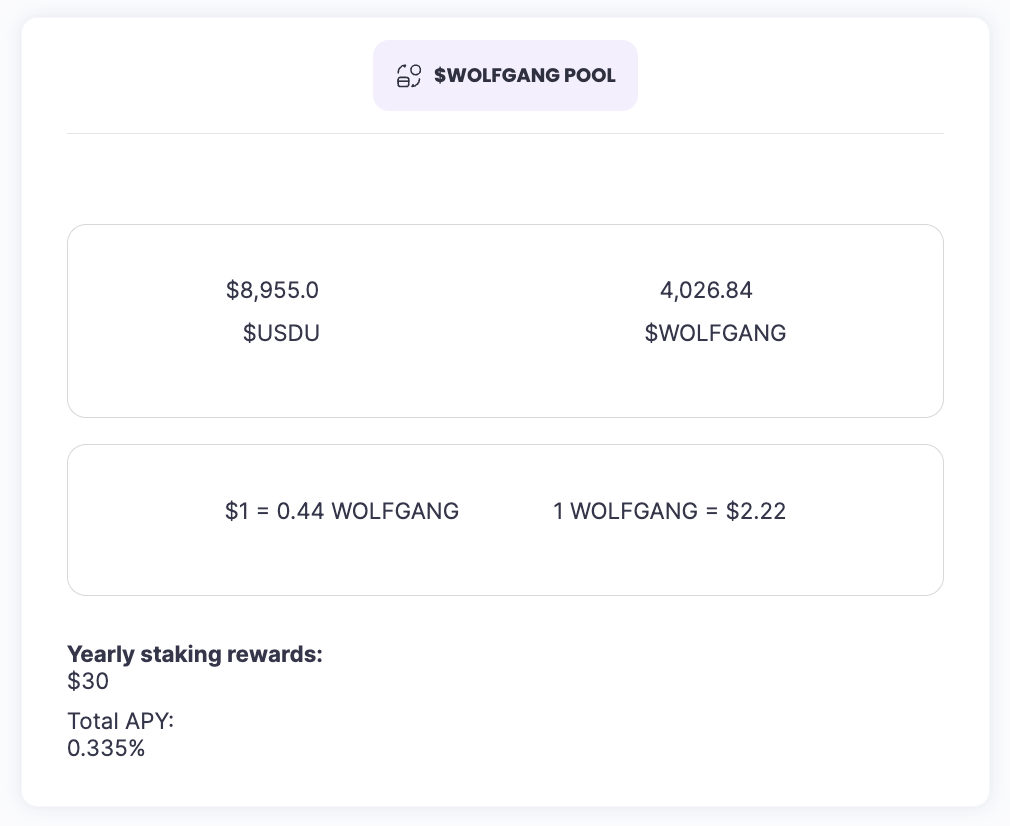This screenshot has height=826, width=1010.
Task: Click the Total APY label
Action: [x=121, y=721]
